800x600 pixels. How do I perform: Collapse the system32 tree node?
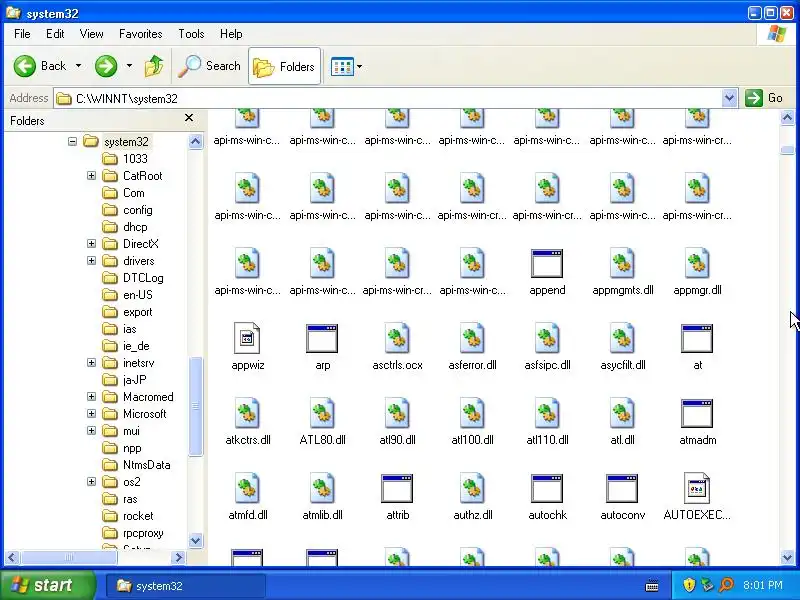(x=72, y=141)
